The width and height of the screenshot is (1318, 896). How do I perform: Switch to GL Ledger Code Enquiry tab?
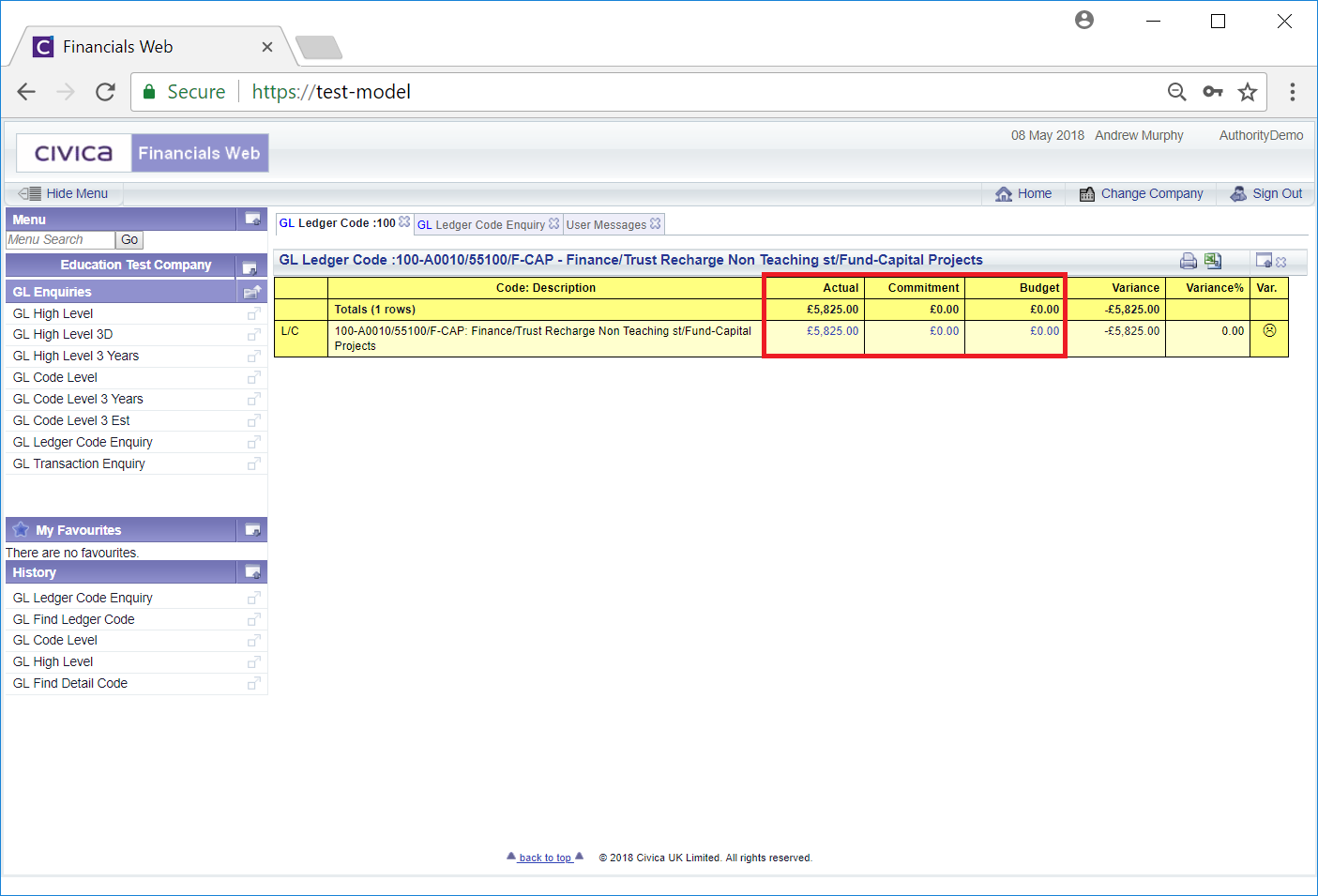(481, 224)
